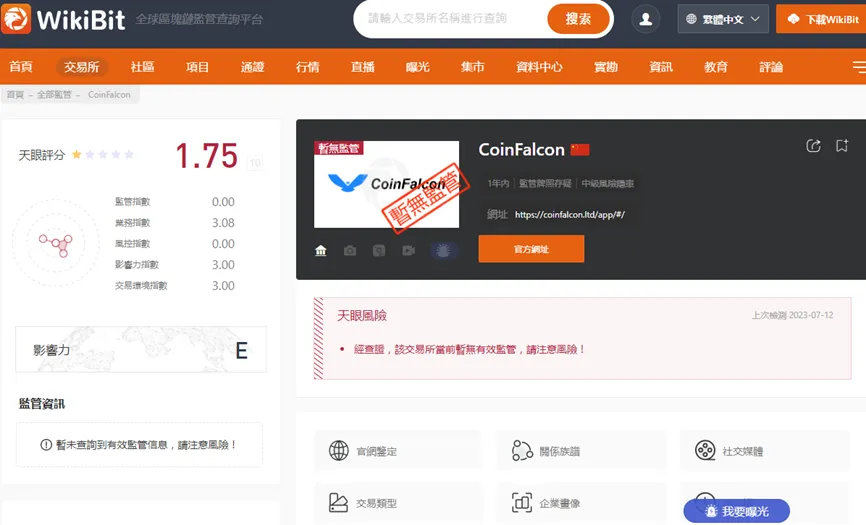Open the 直播 menu item
This screenshot has height=525, width=866.
(363, 67)
